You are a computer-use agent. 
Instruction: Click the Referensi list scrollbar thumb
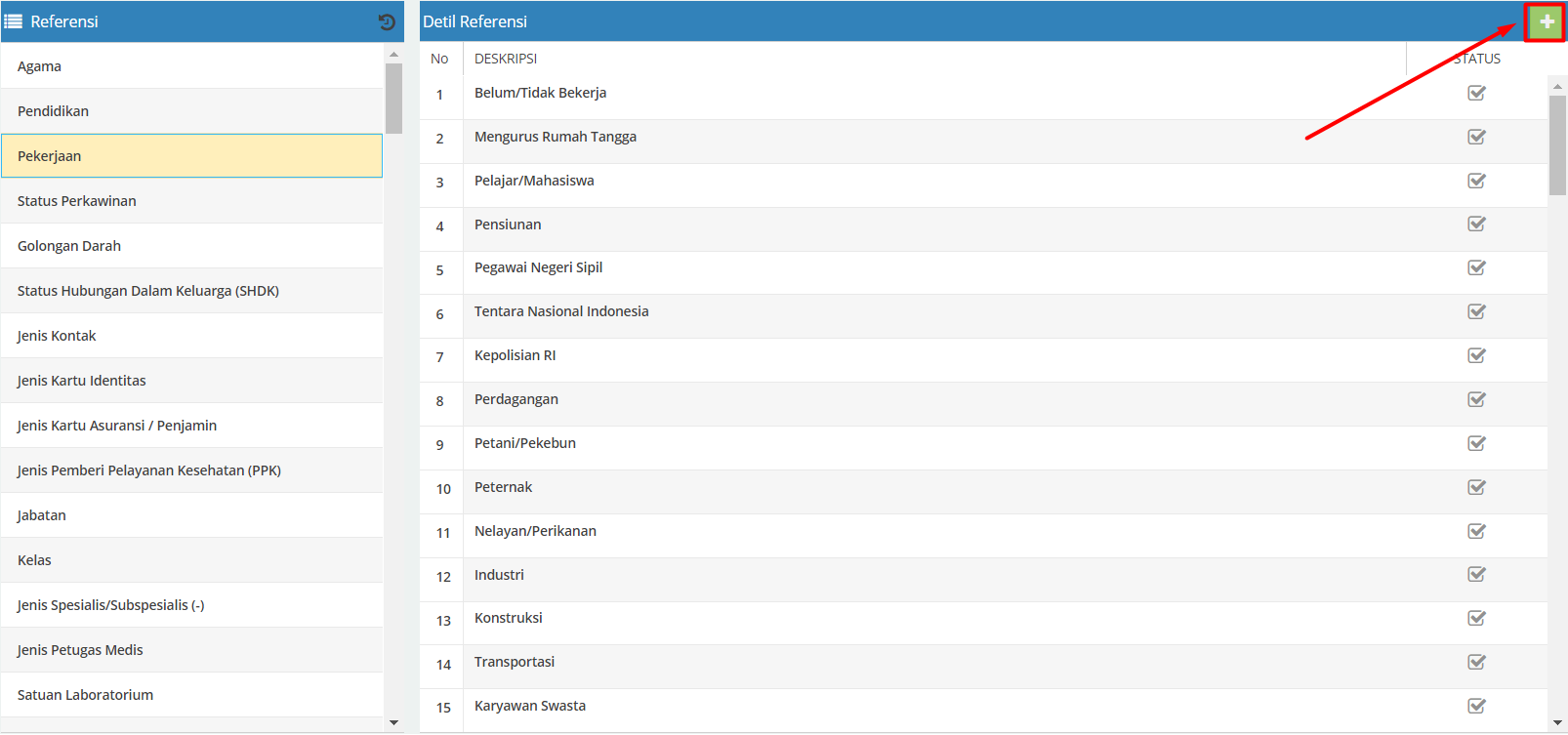[393, 98]
